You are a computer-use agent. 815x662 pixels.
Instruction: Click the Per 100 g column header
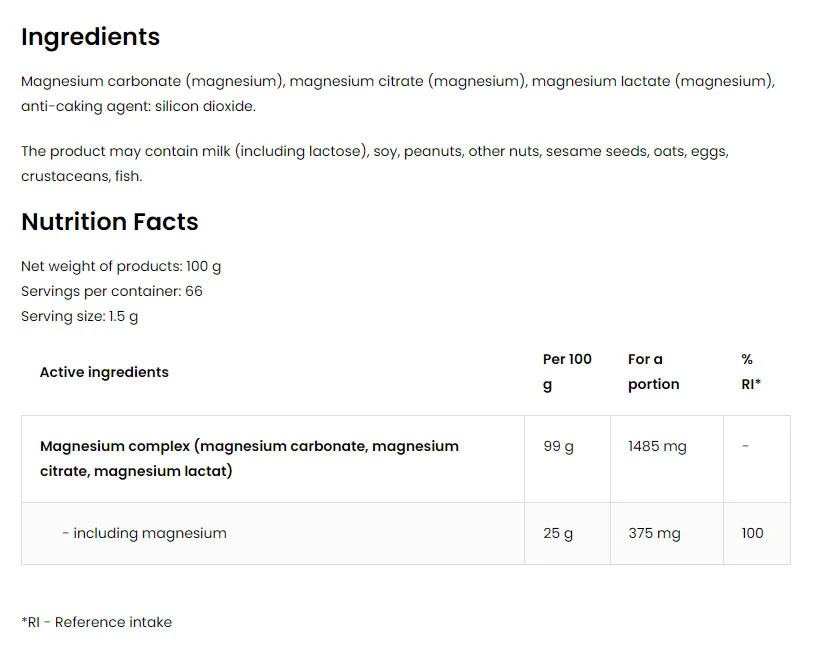coord(567,371)
